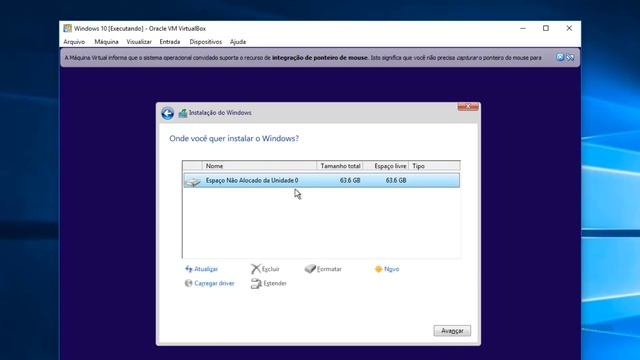The height and width of the screenshot is (360, 640).
Task: Click the 63.6 GB free space value
Action: (396, 180)
